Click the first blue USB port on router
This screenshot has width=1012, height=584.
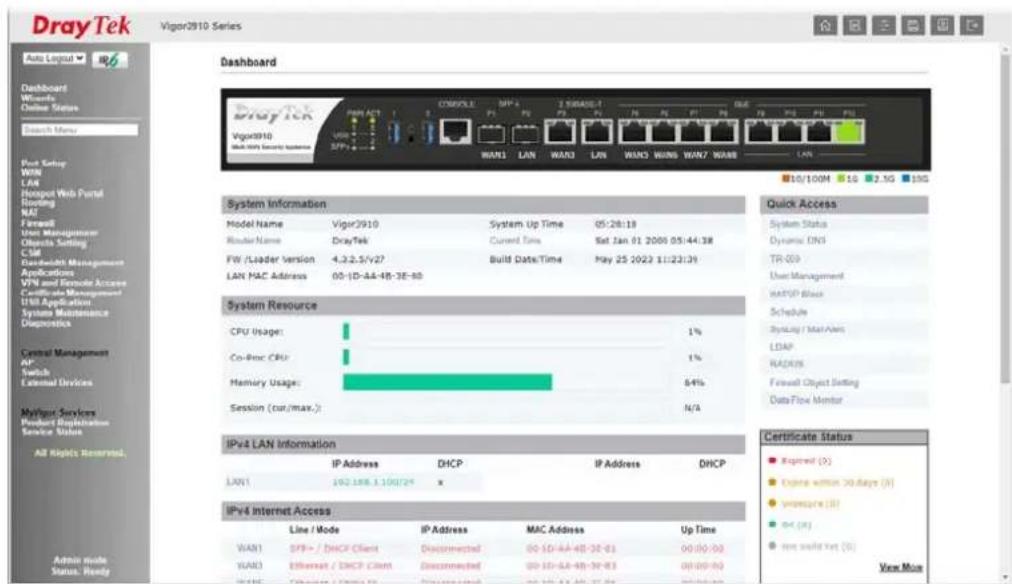click(x=394, y=132)
